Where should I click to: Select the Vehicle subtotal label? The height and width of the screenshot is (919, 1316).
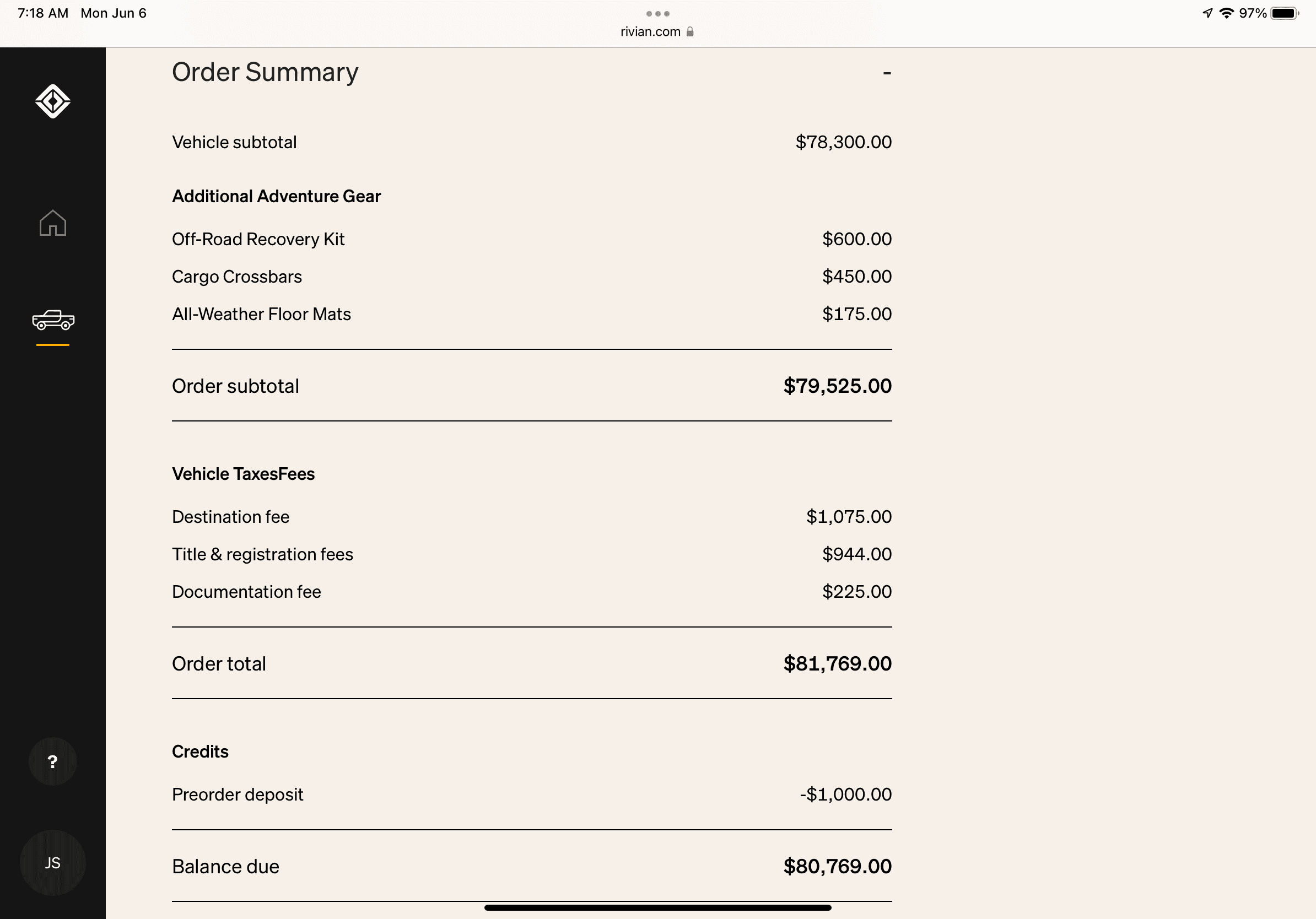[x=234, y=142]
